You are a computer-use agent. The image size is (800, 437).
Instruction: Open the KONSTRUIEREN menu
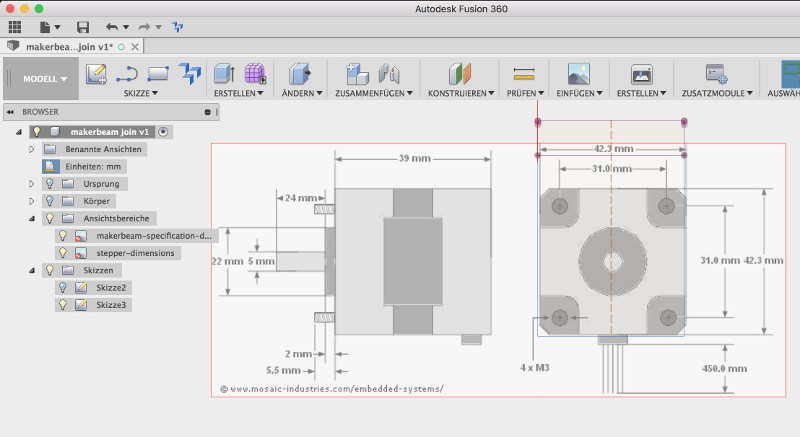pyautogui.click(x=461, y=93)
